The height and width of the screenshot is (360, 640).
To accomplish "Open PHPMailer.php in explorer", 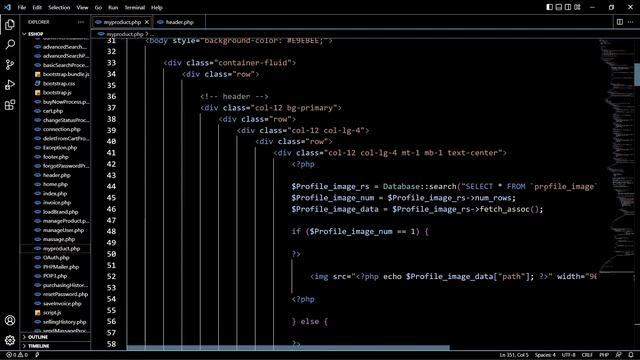I will tap(60, 267).
